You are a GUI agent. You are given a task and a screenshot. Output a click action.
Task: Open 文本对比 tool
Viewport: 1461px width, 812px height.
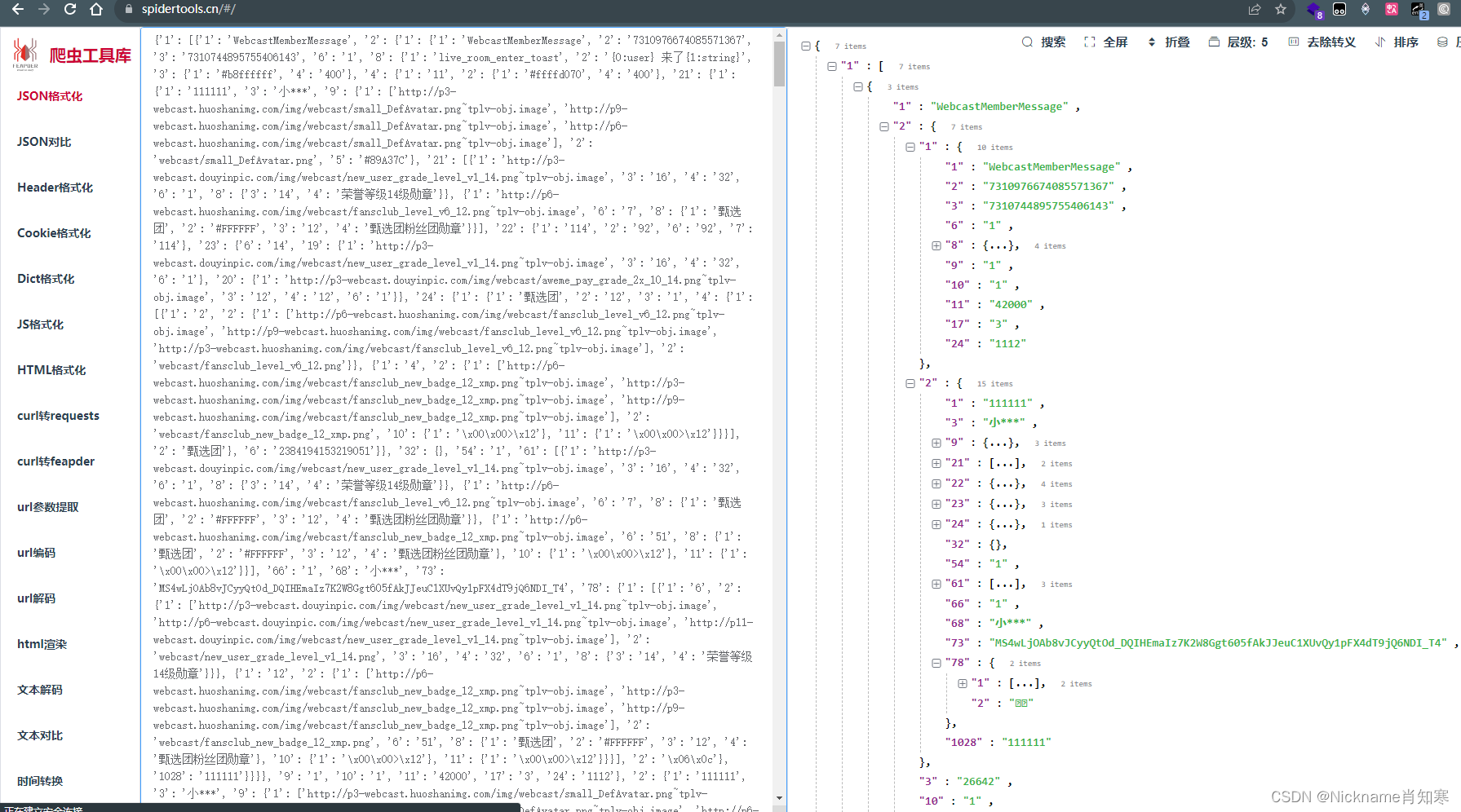[x=40, y=735]
